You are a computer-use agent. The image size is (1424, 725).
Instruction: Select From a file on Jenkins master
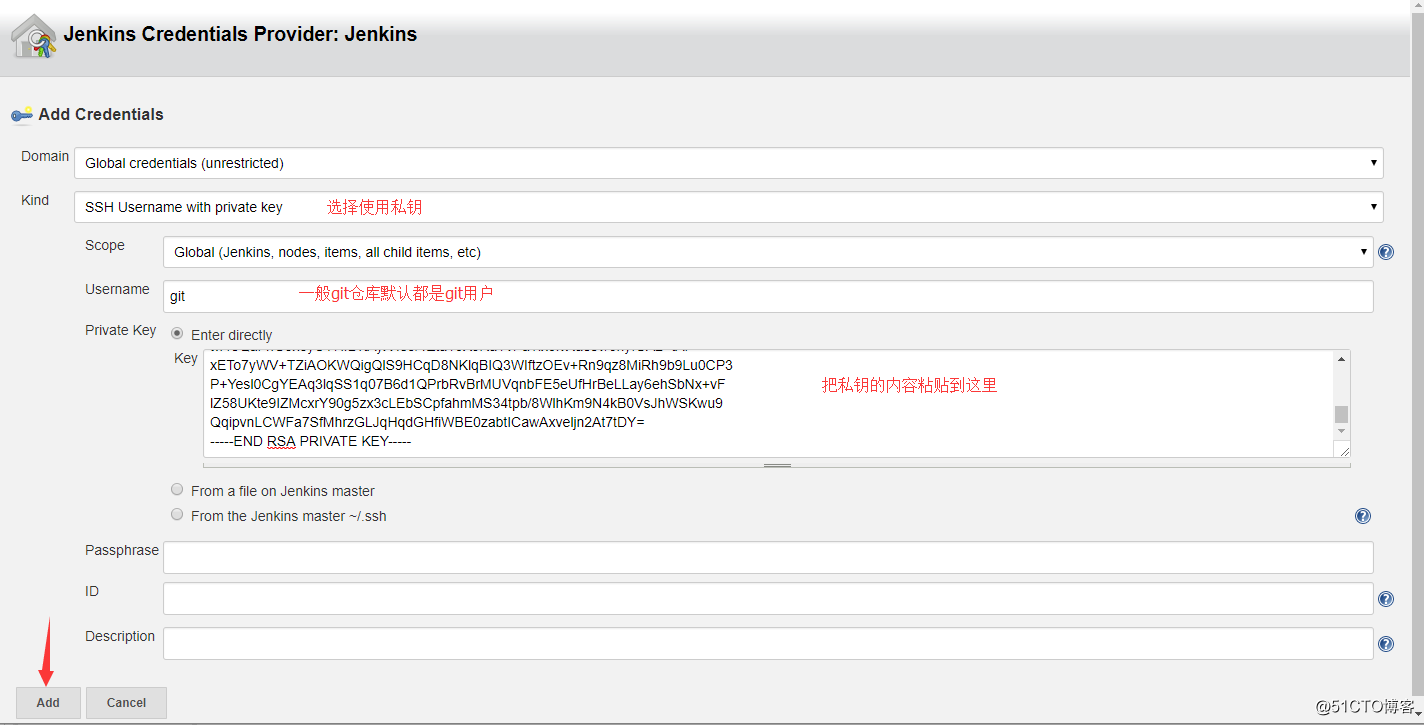coord(177,490)
